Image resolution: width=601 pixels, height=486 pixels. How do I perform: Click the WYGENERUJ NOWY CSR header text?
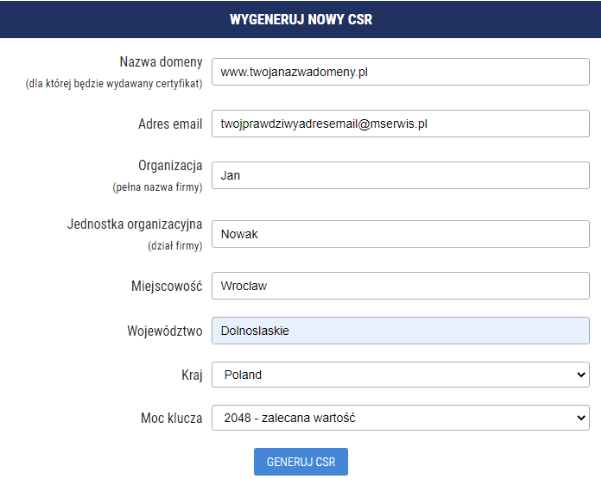(301, 19)
